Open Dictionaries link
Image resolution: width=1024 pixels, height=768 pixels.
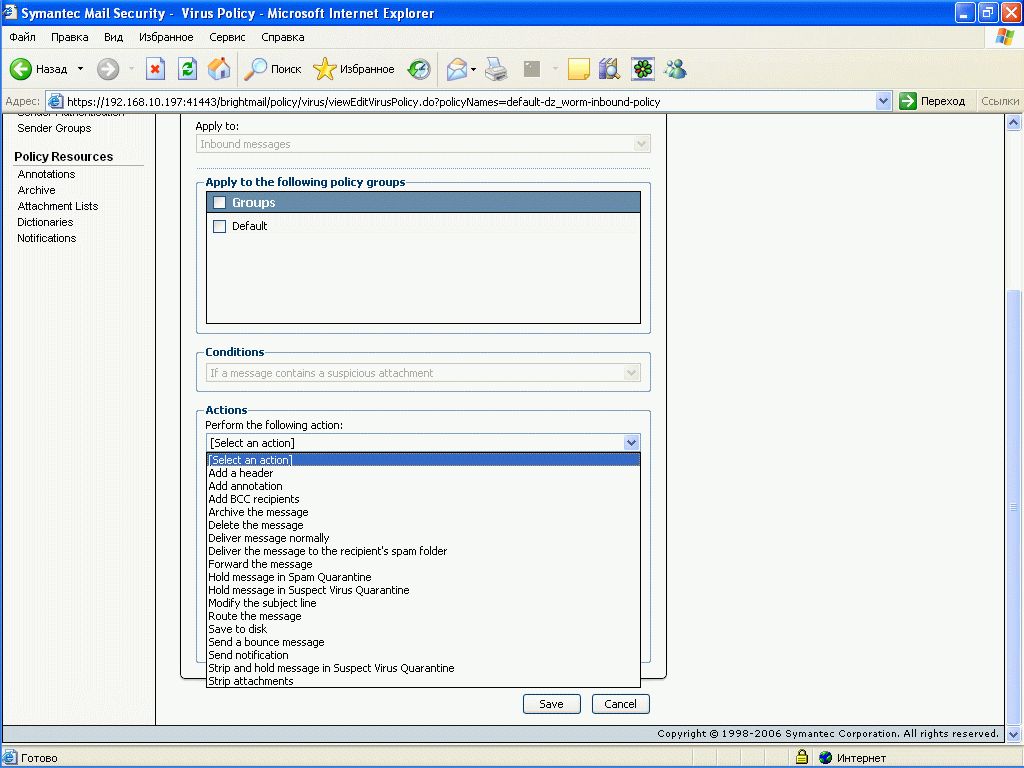point(45,222)
